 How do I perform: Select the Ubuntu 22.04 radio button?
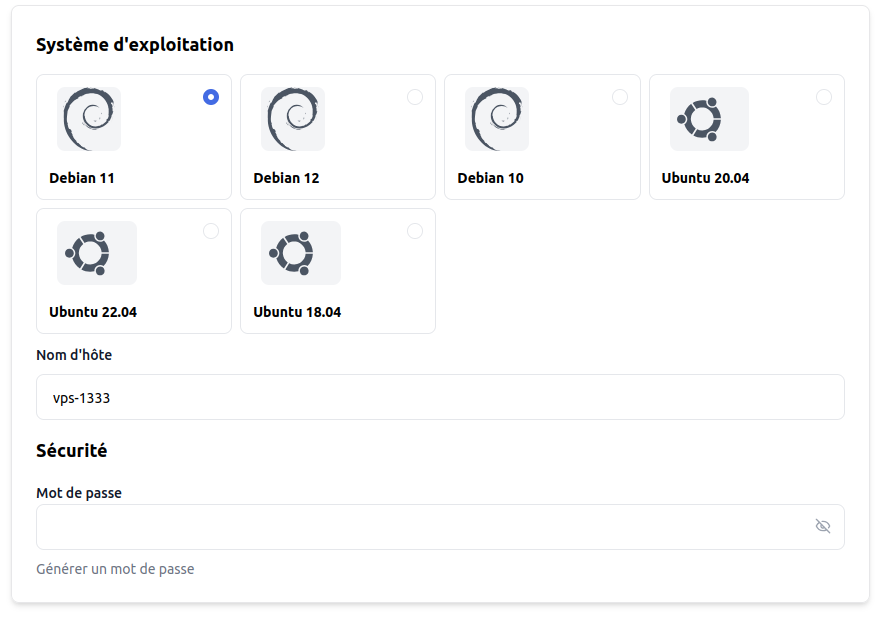pos(211,231)
